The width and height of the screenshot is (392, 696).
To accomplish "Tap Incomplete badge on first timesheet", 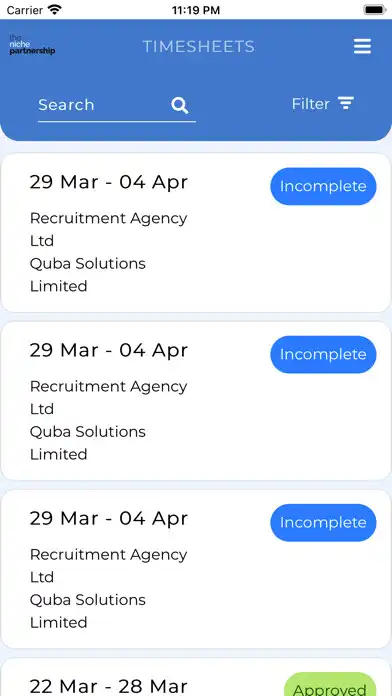I will coord(323,186).
